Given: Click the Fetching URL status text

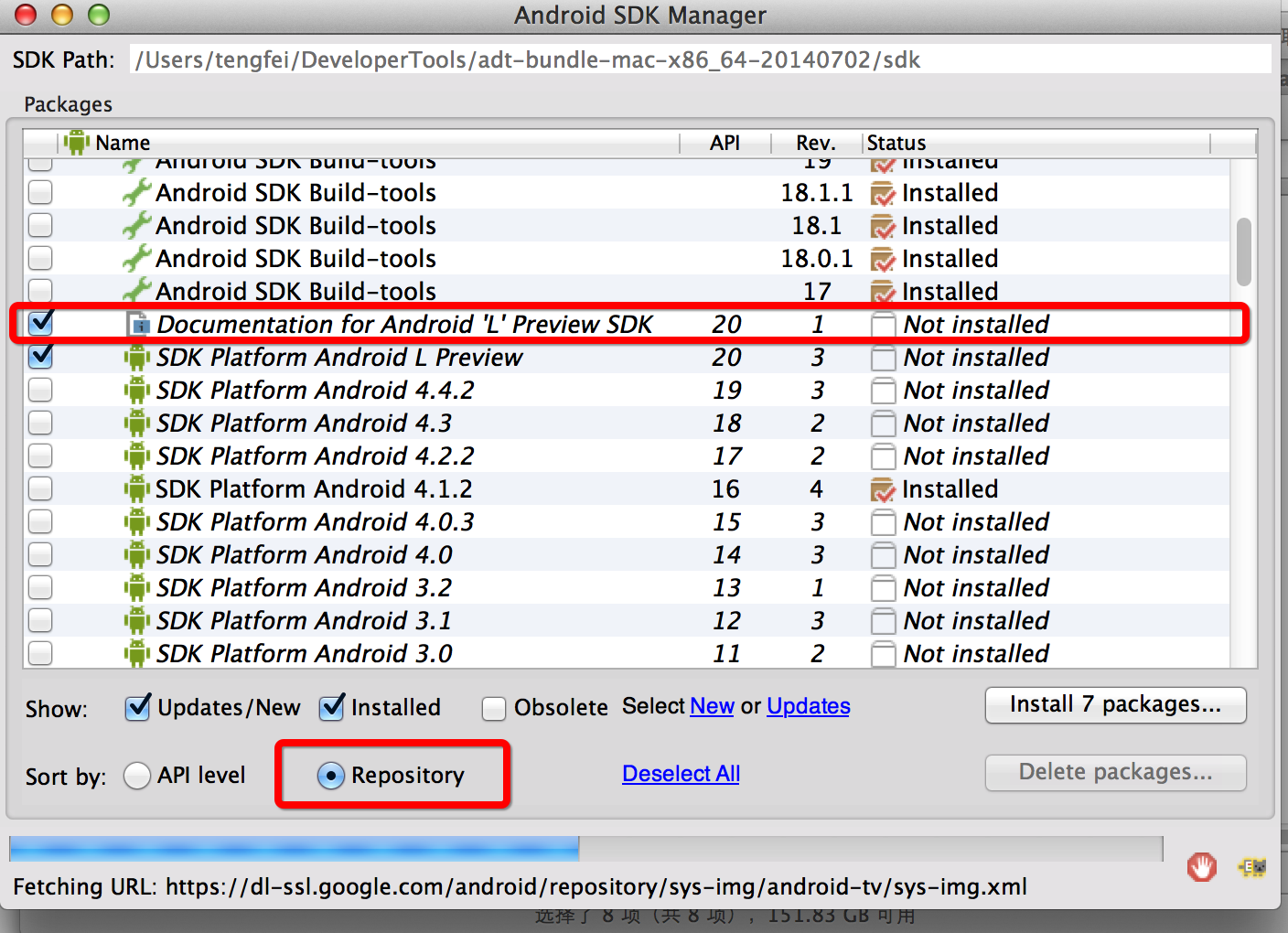Looking at the screenshot, I should coord(520,886).
